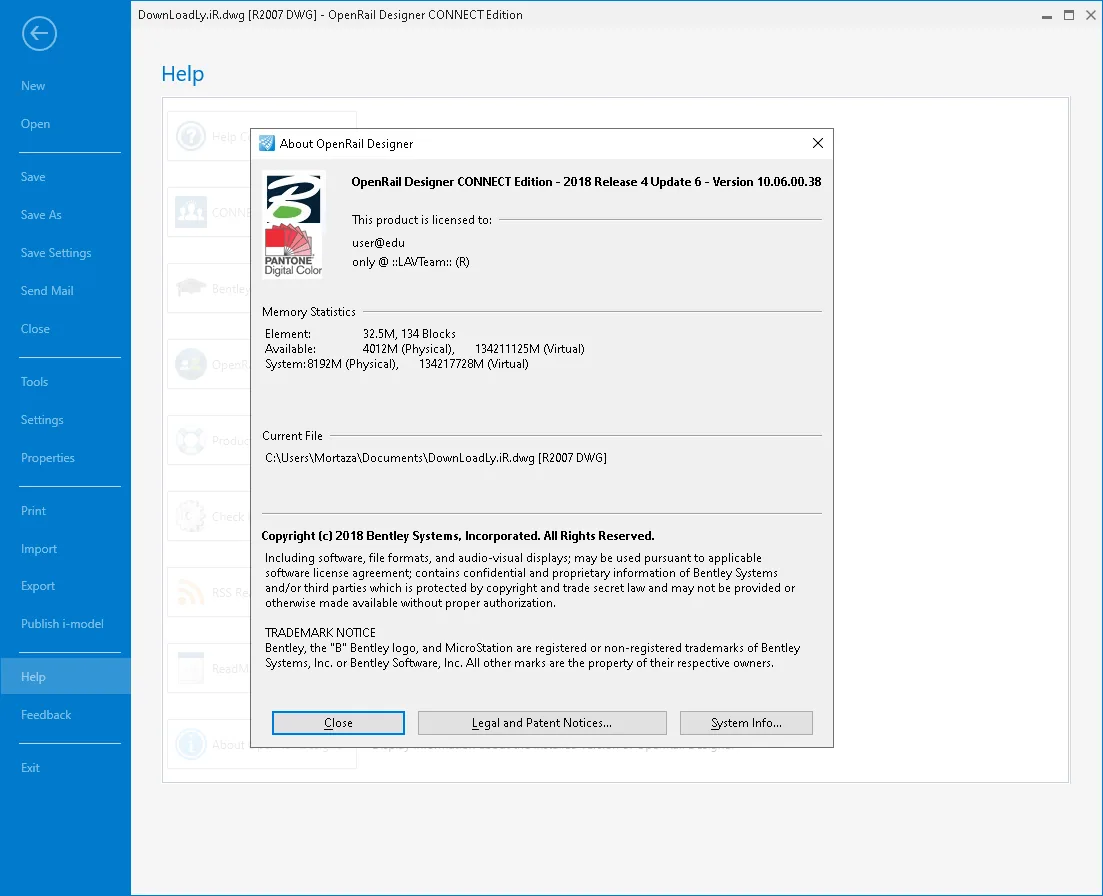This screenshot has height=896, width=1103.
Task: Click the faded Help Contents question icon
Action: point(191,136)
